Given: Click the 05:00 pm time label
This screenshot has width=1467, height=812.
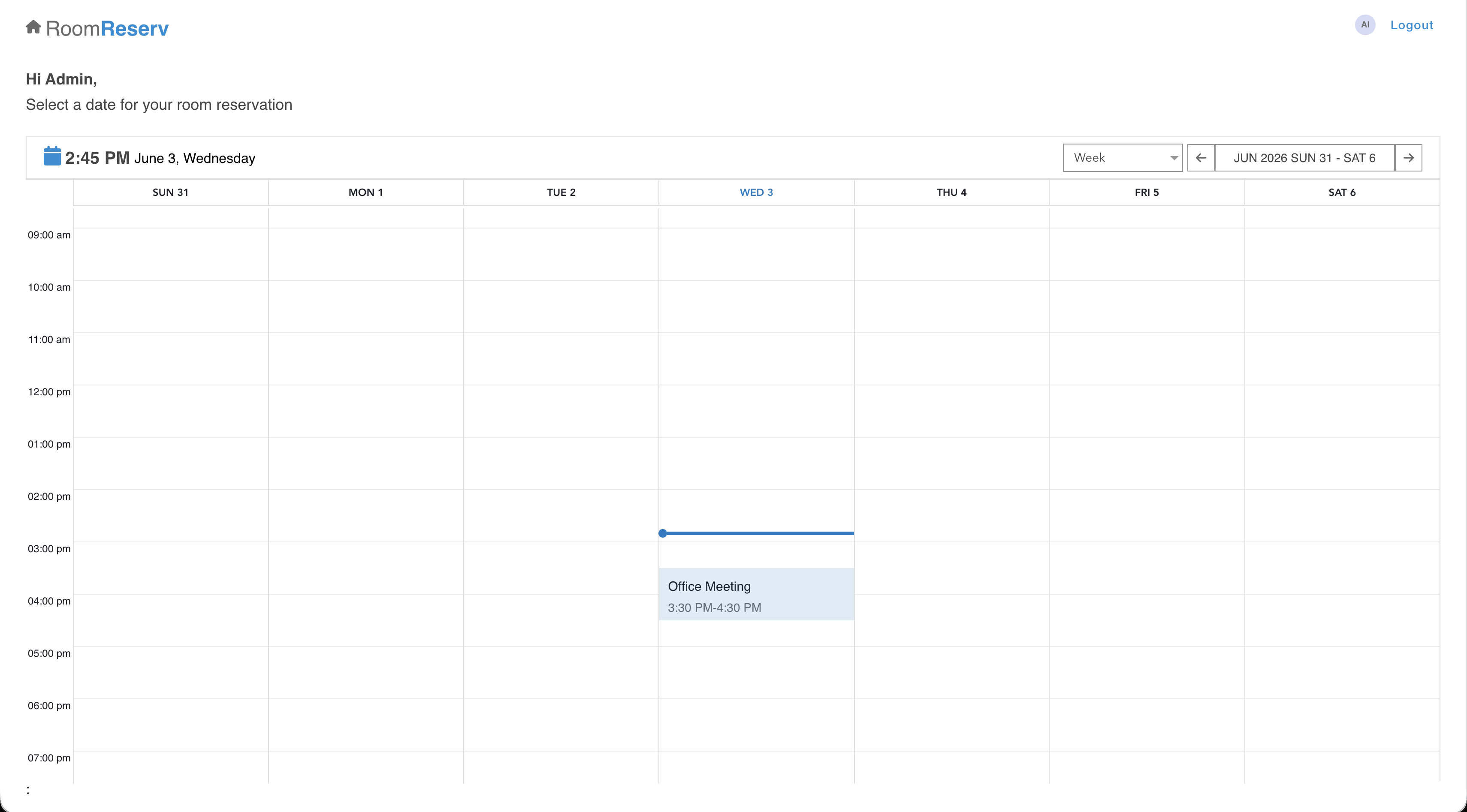Looking at the screenshot, I should pos(49,653).
